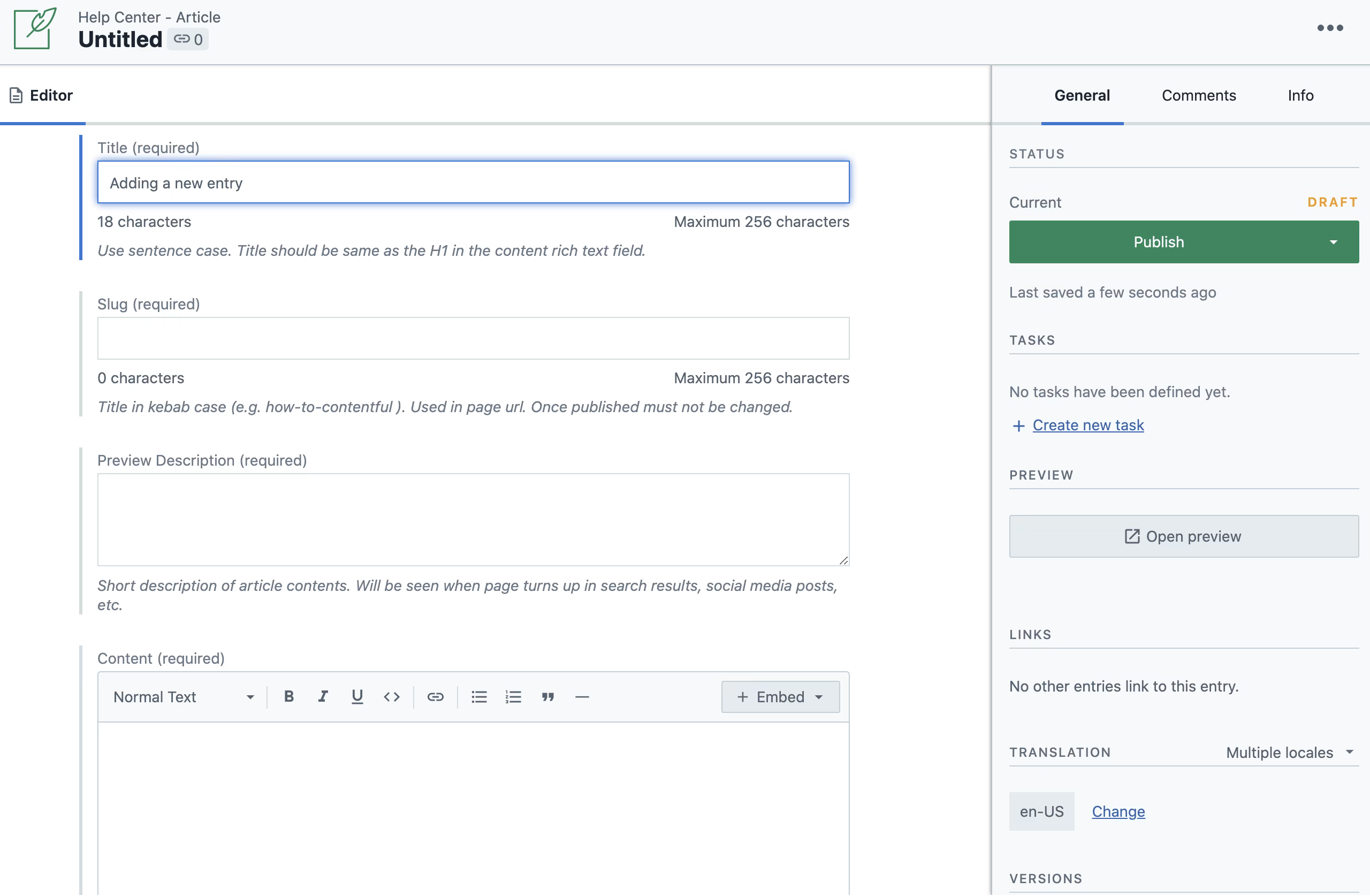The height and width of the screenshot is (896, 1370).
Task: Switch to the Comments tab
Action: point(1199,94)
